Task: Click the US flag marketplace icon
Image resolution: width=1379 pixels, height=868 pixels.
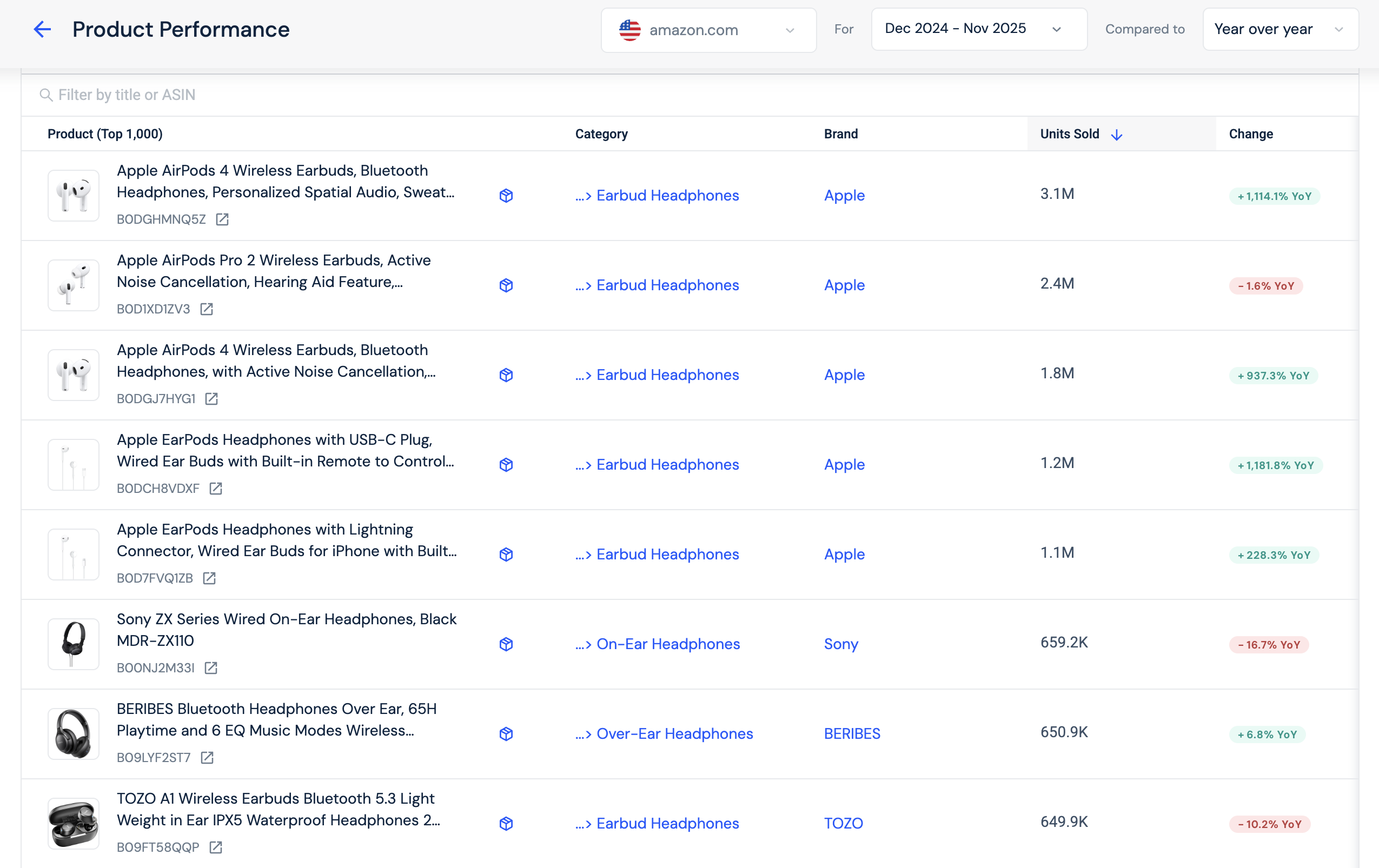Action: tap(630, 30)
